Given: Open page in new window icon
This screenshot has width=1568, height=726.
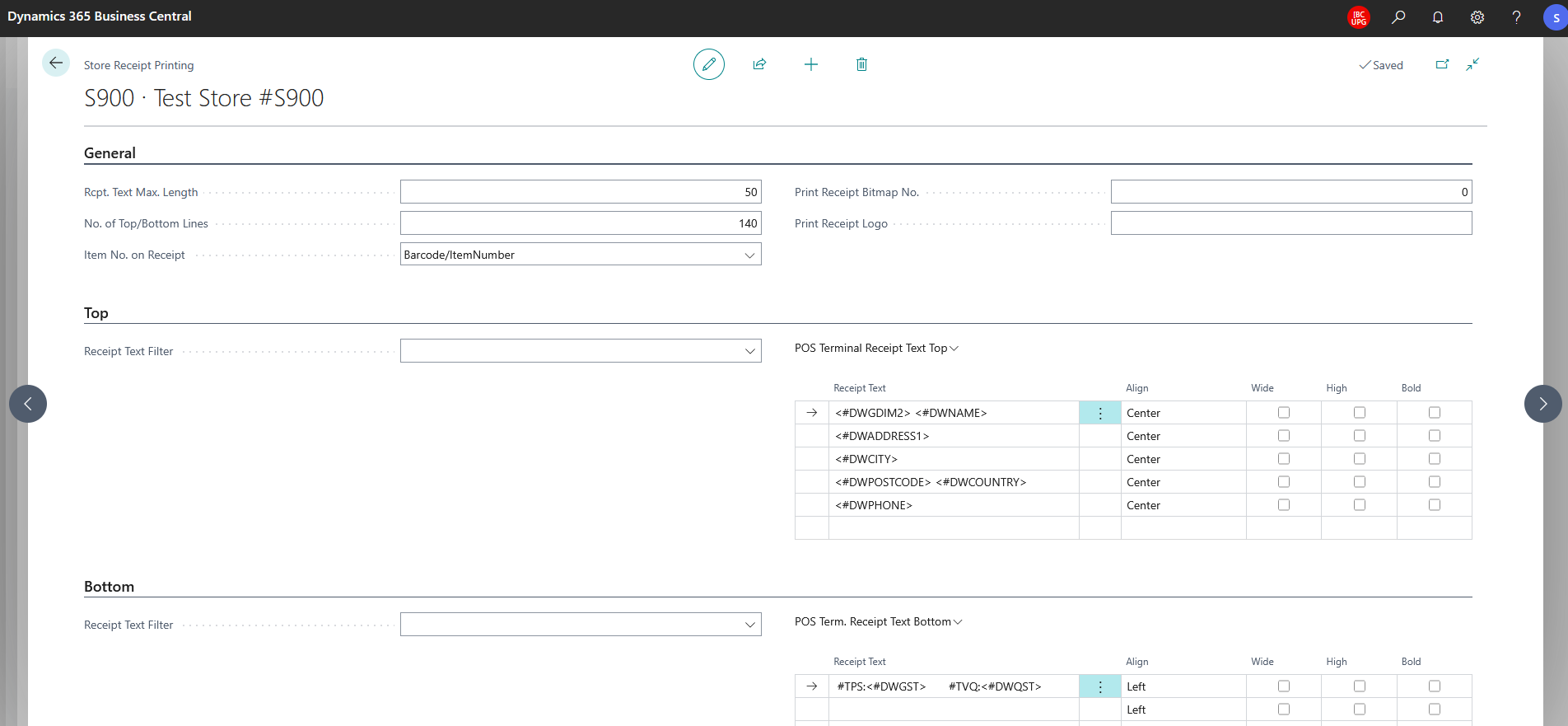Looking at the screenshot, I should pyautogui.click(x=1442, y=64).
